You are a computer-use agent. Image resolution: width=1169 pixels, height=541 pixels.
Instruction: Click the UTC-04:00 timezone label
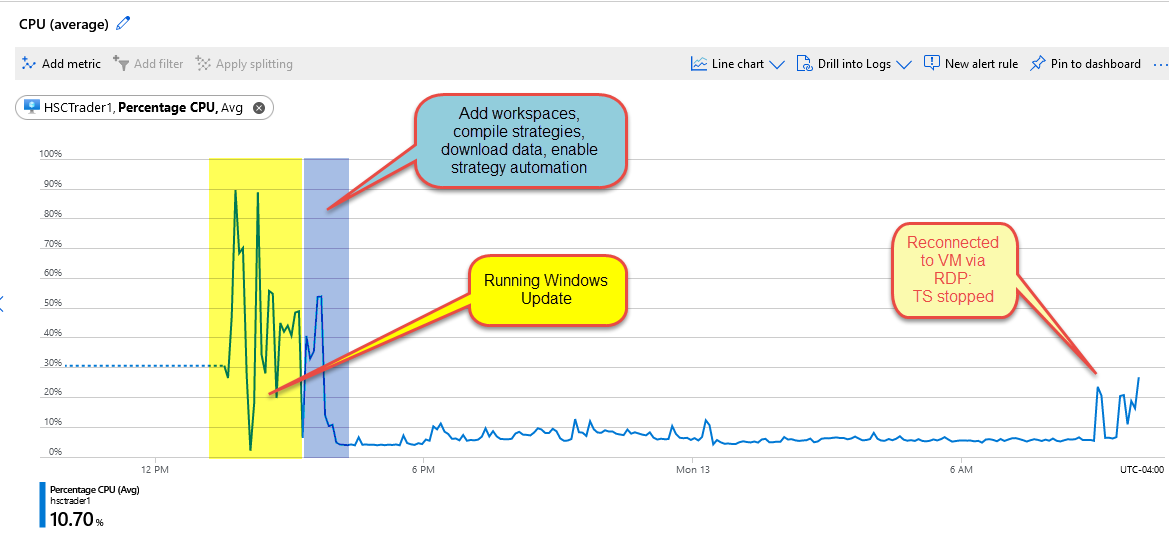(x=1141, y=469)
